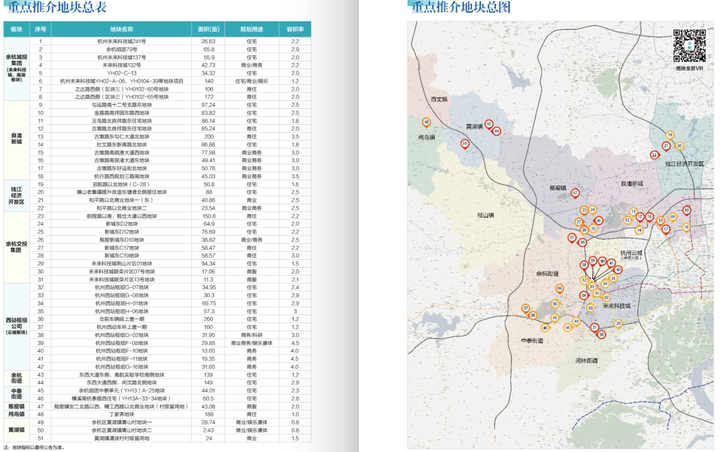Click area value 77.98 in the table

click(x=208, y=153)
